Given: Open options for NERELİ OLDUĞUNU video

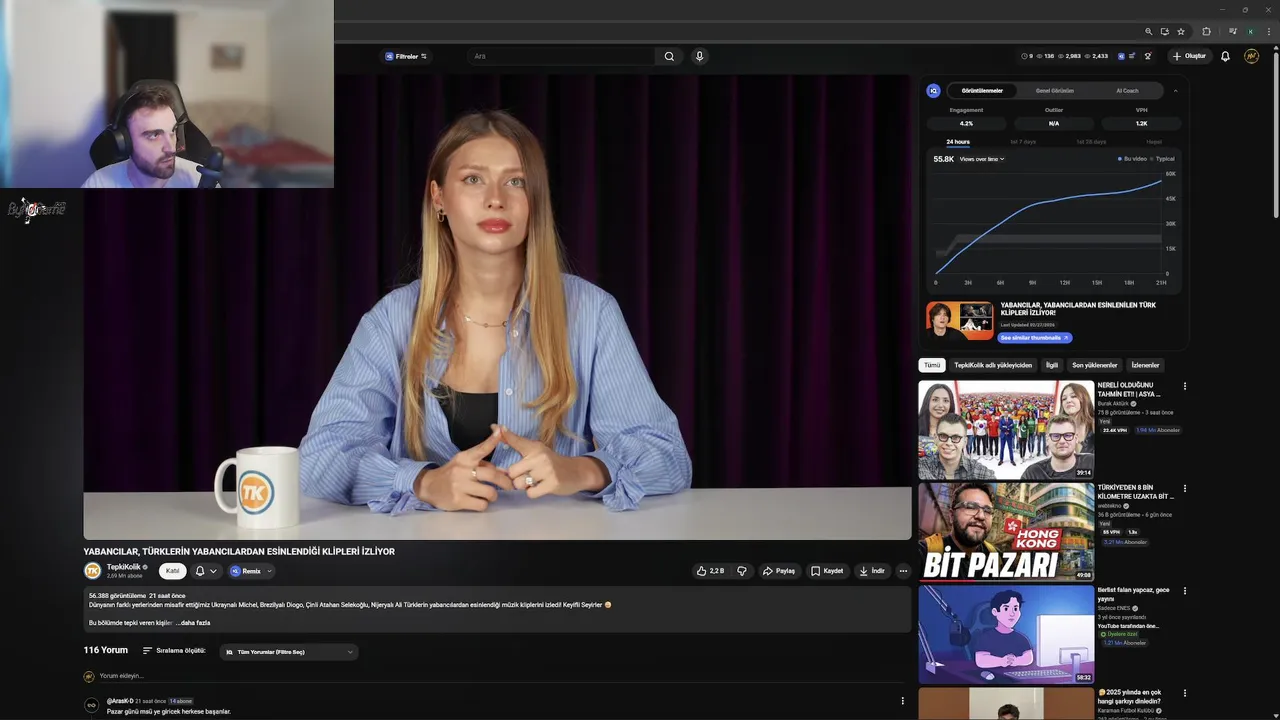Looking at the screenshot, I should coord(1185,386).
